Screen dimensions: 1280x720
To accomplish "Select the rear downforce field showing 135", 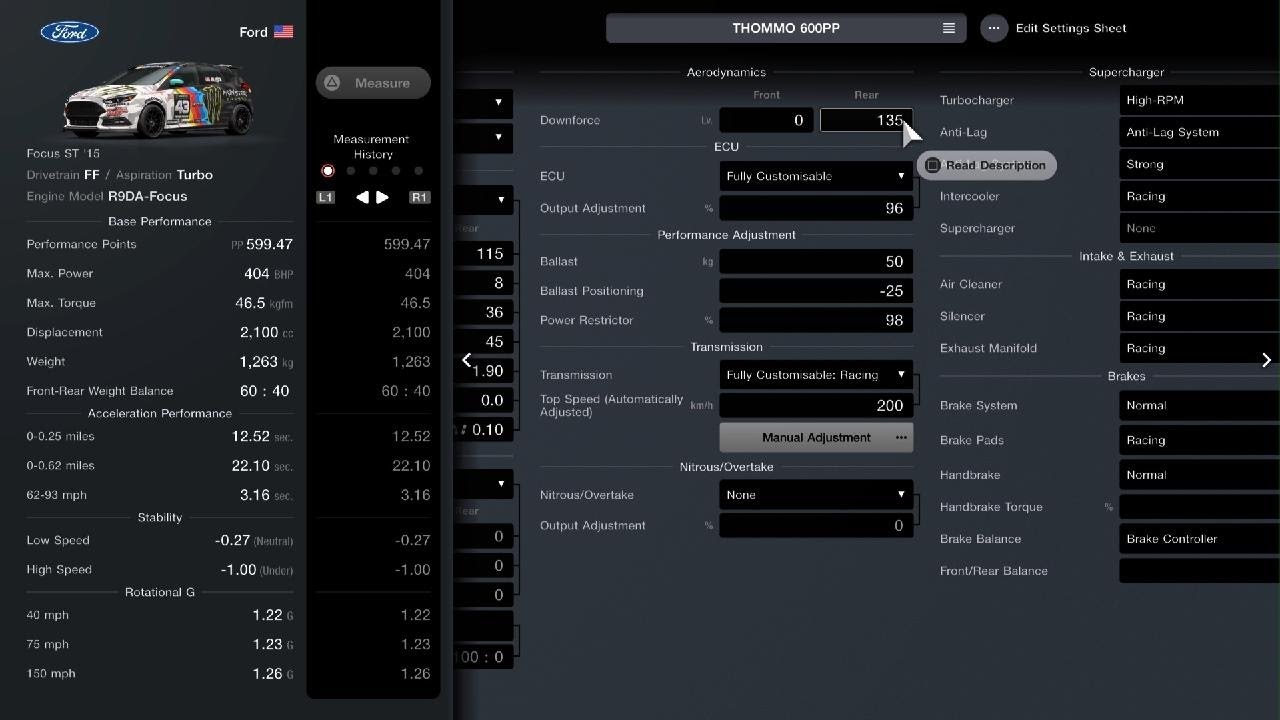I will pos(866,120).
